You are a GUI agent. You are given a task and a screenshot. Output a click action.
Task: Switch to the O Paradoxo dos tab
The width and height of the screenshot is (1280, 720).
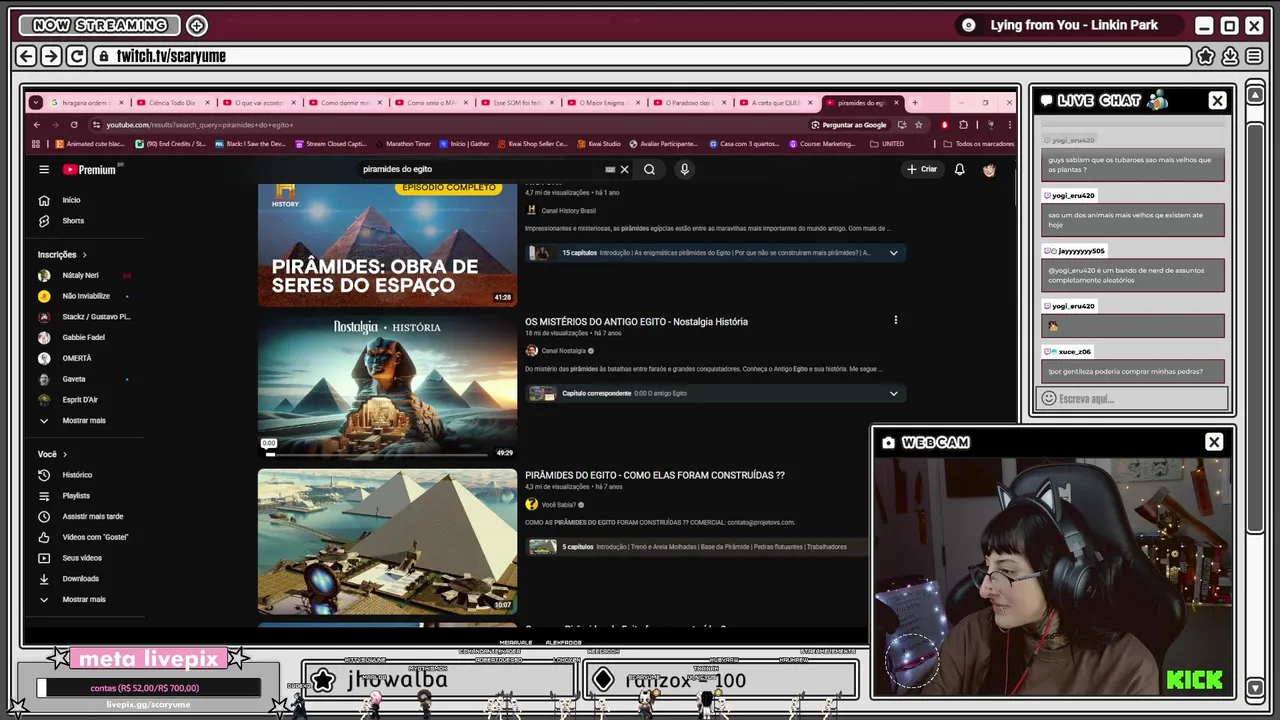click(x=688, y=103)
